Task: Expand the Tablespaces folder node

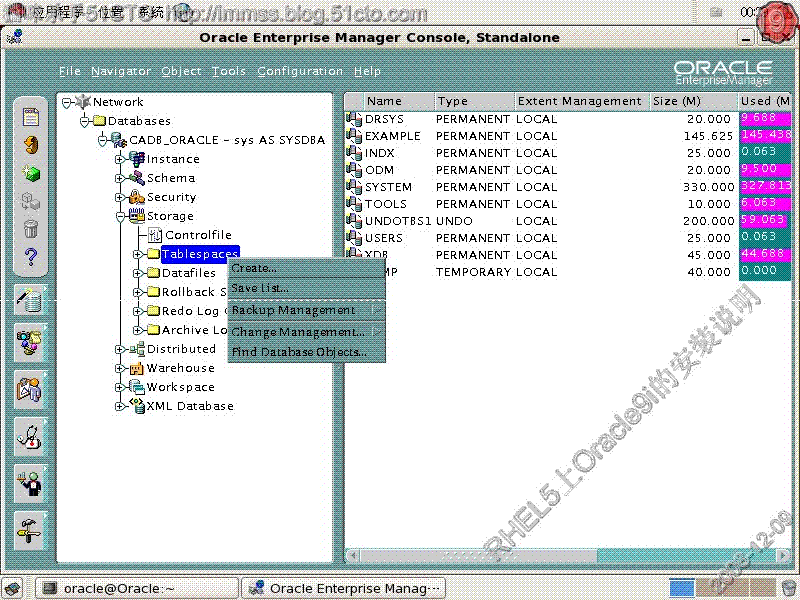Action: tap(137, 254)
